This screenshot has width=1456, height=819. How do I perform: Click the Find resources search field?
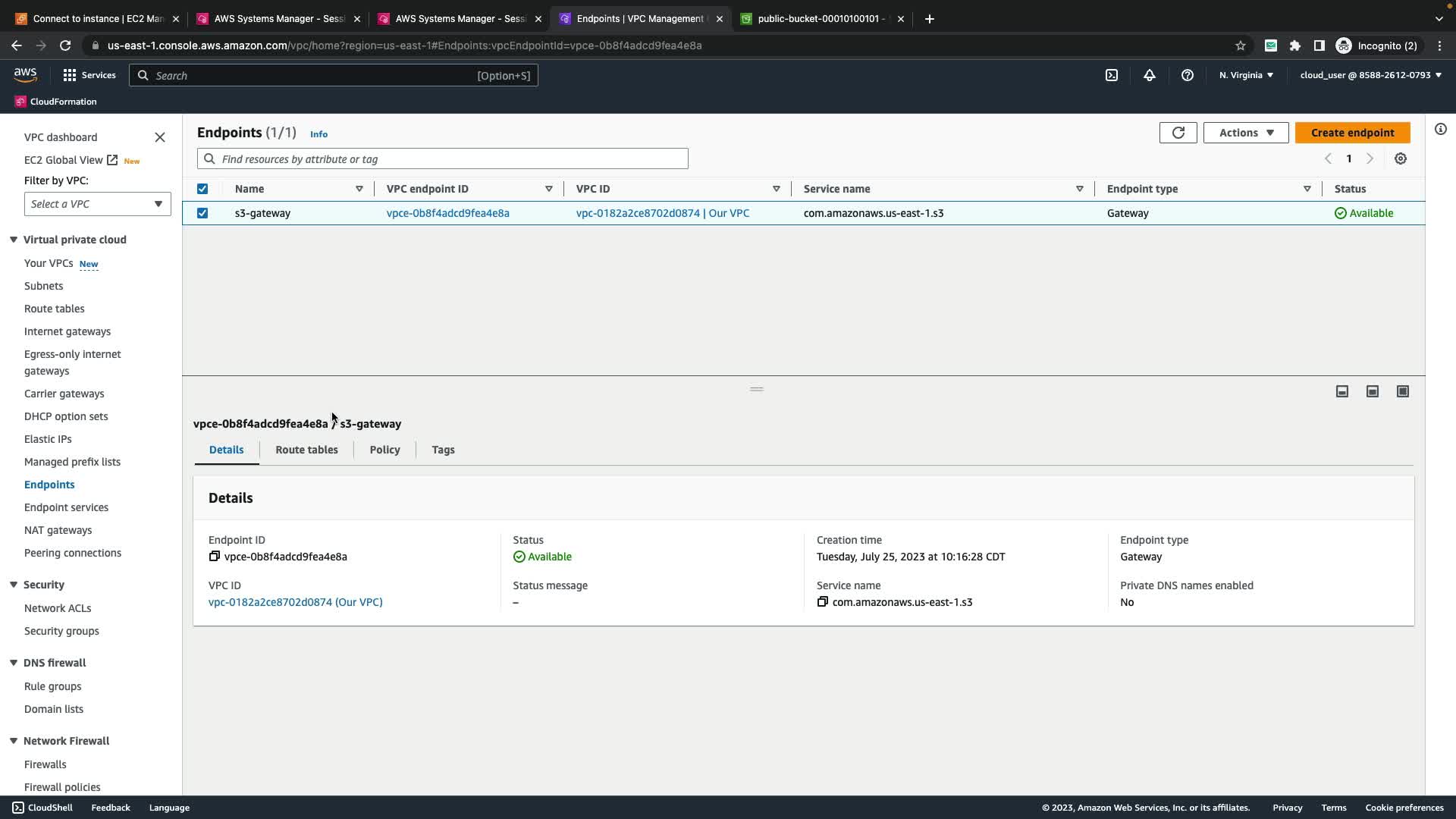443,159
